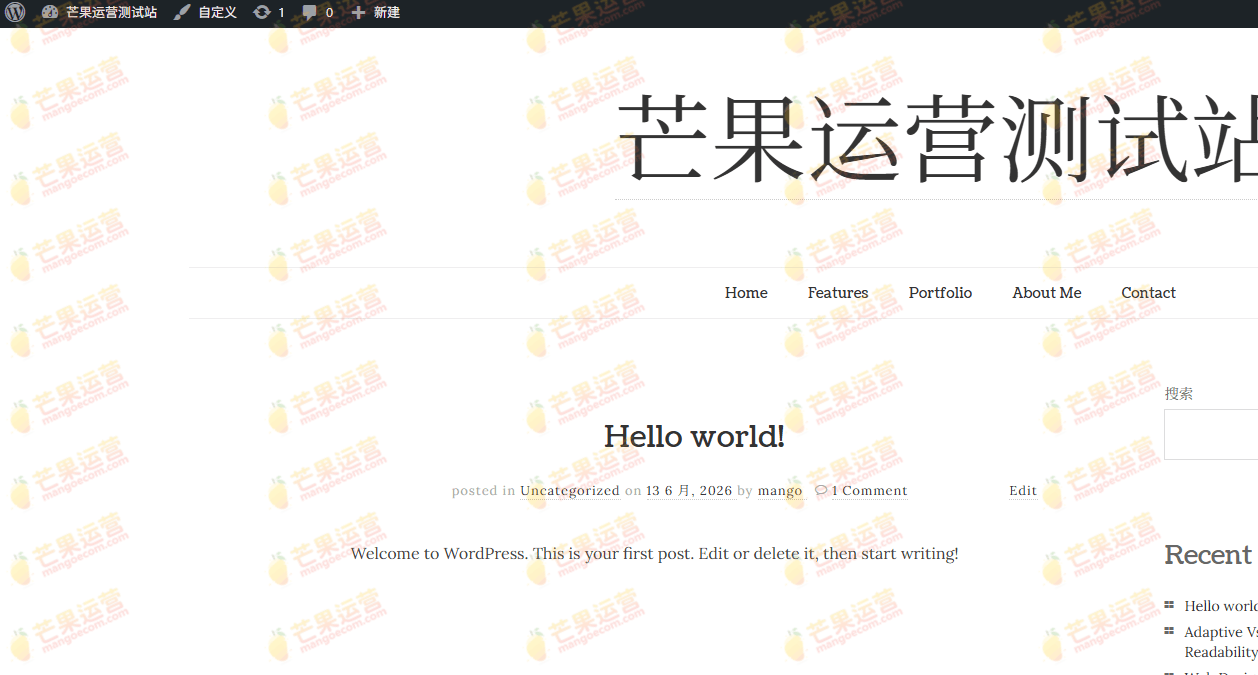
Task: Click the site title 芒果运营测试站 heading
Action: click(x=937, y=140)
